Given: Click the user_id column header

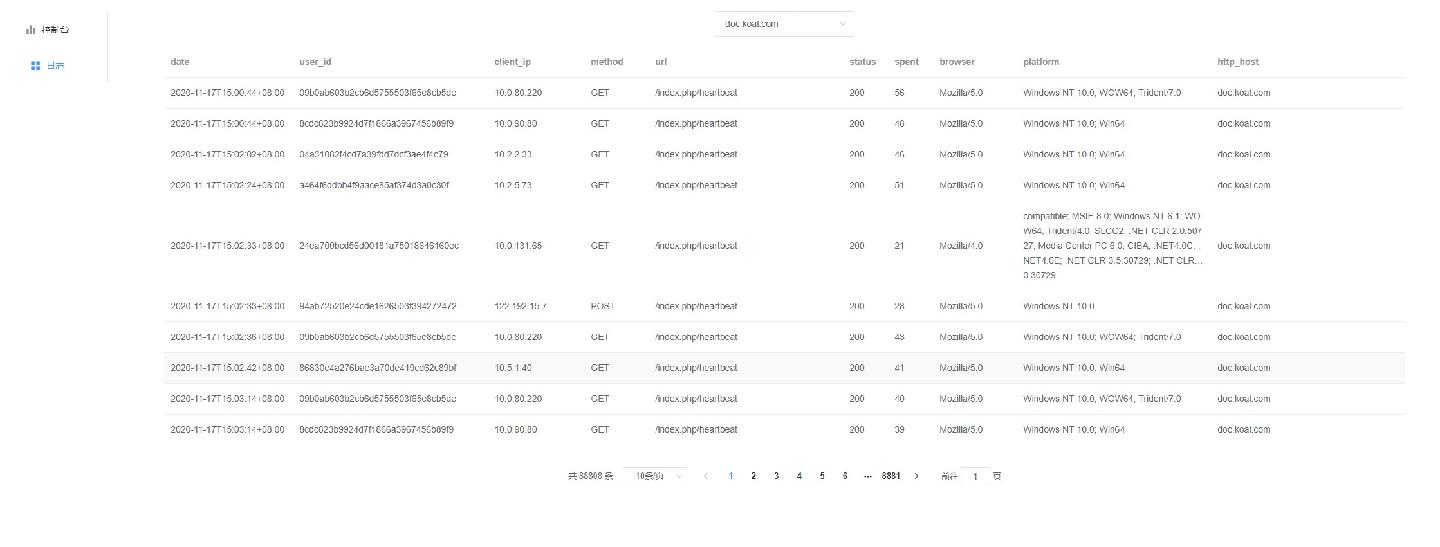Looking at the screenshot, I should coord(315,62).
